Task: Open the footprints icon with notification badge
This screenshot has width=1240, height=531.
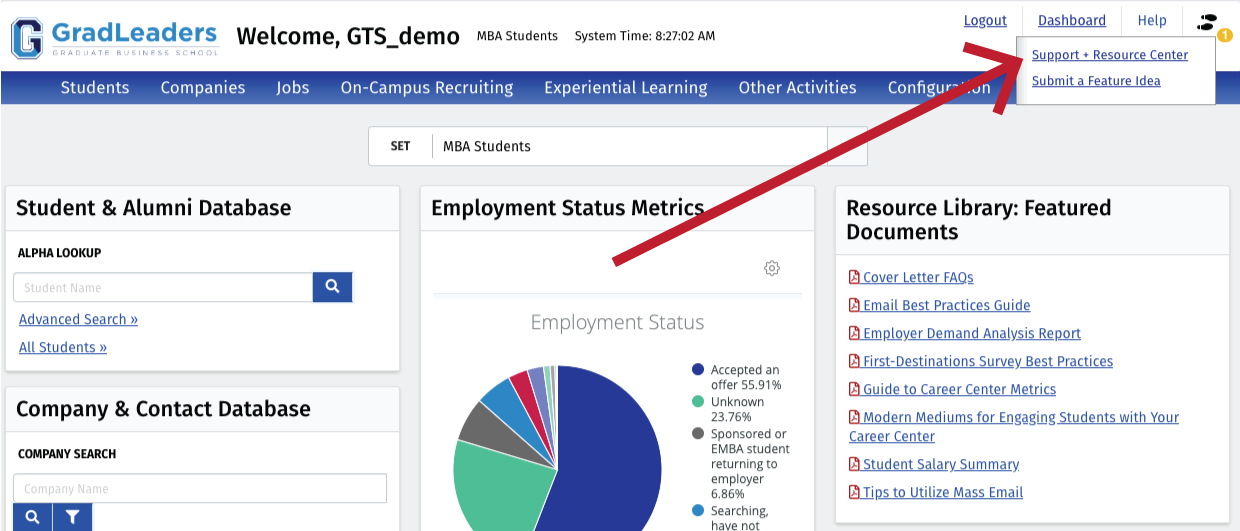Action: 1209,23
